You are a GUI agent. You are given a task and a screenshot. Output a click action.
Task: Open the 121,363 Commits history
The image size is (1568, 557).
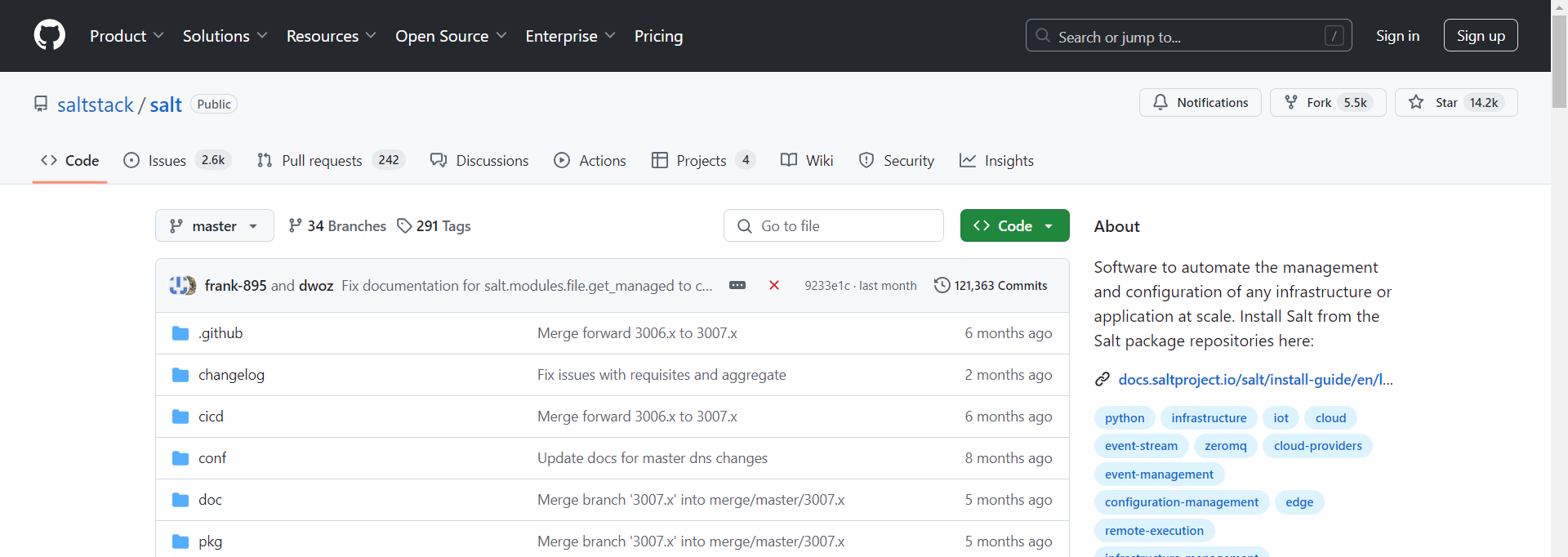coord(991,285)
